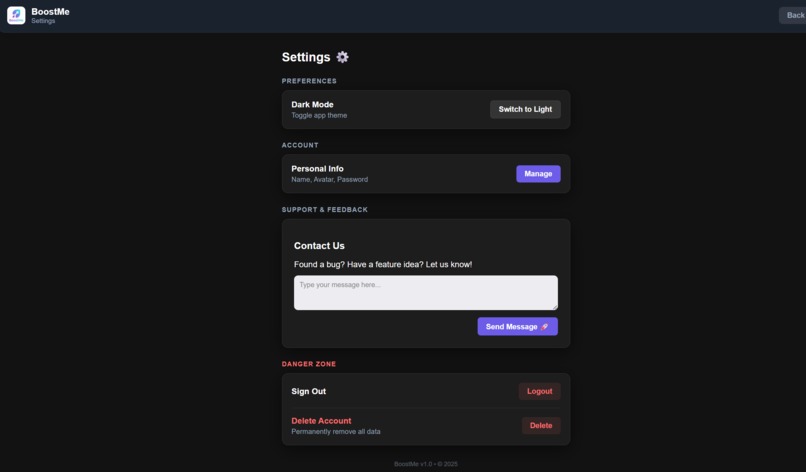The height and width of the screenshot is (472, 806).
Task: Send the contact message
Action: [517, 326]
